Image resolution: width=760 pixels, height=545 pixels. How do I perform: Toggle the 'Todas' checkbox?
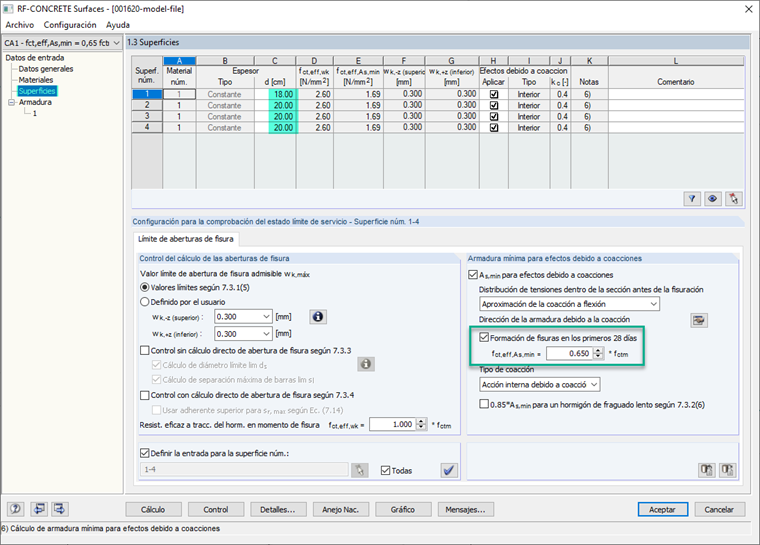tap(385, 470)
